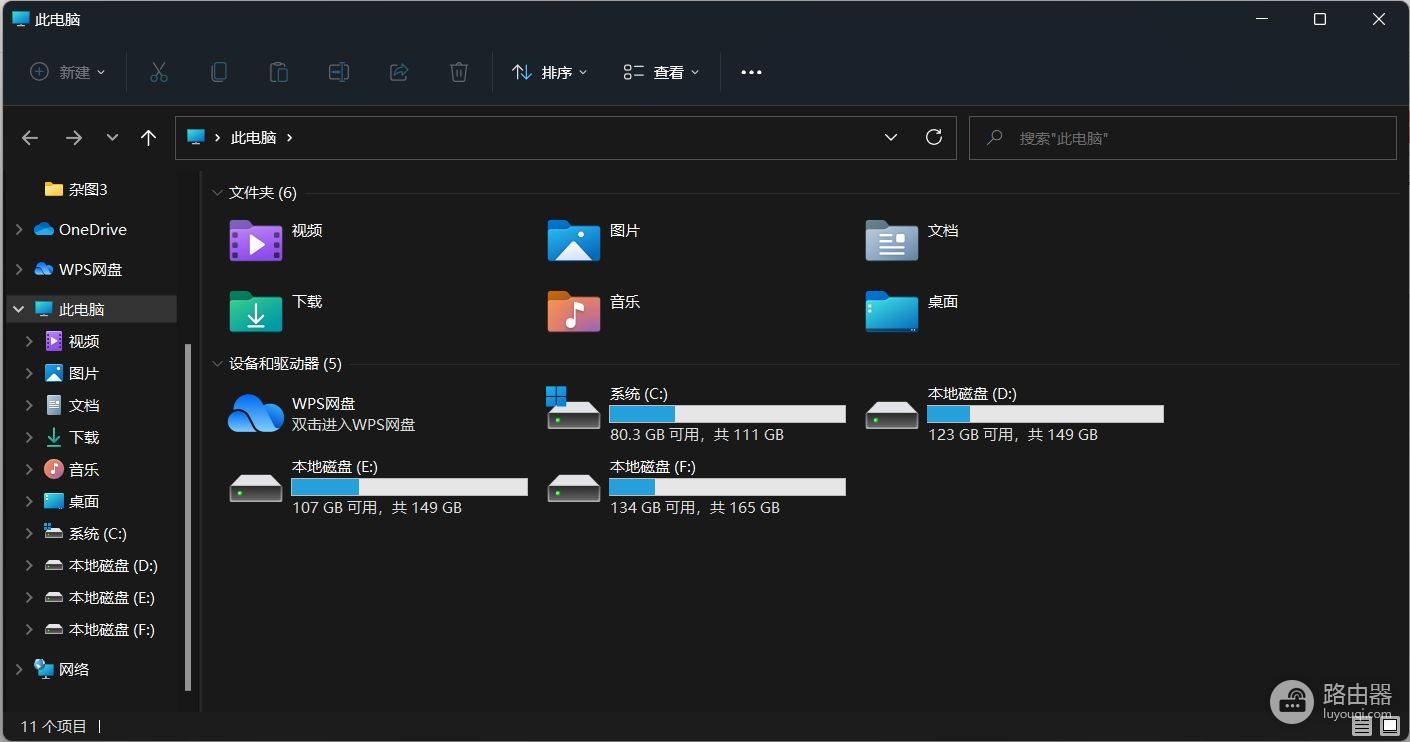Click the Share icon in toolbar

point(399,72)
